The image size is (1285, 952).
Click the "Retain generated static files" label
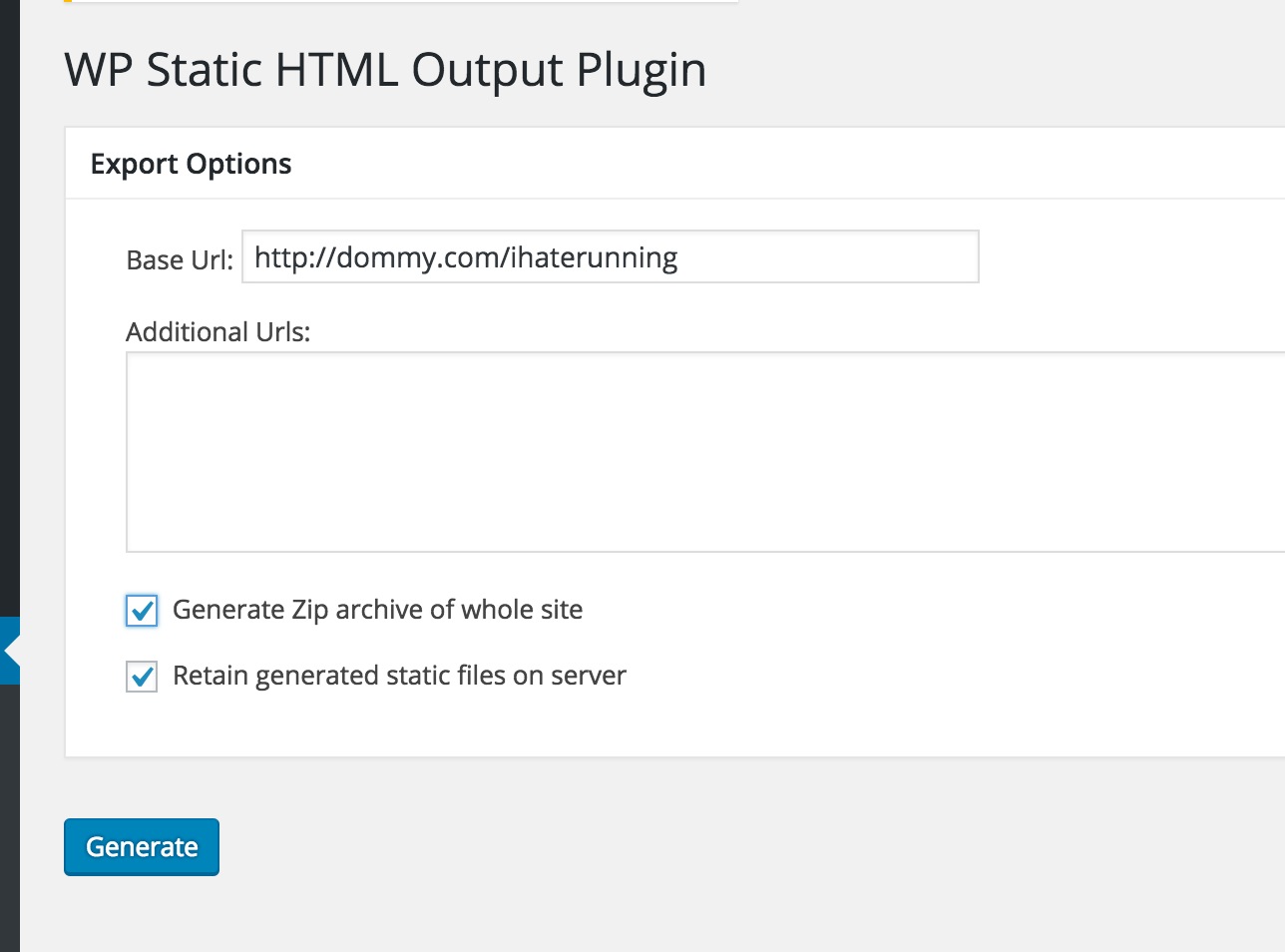[399, 676]
